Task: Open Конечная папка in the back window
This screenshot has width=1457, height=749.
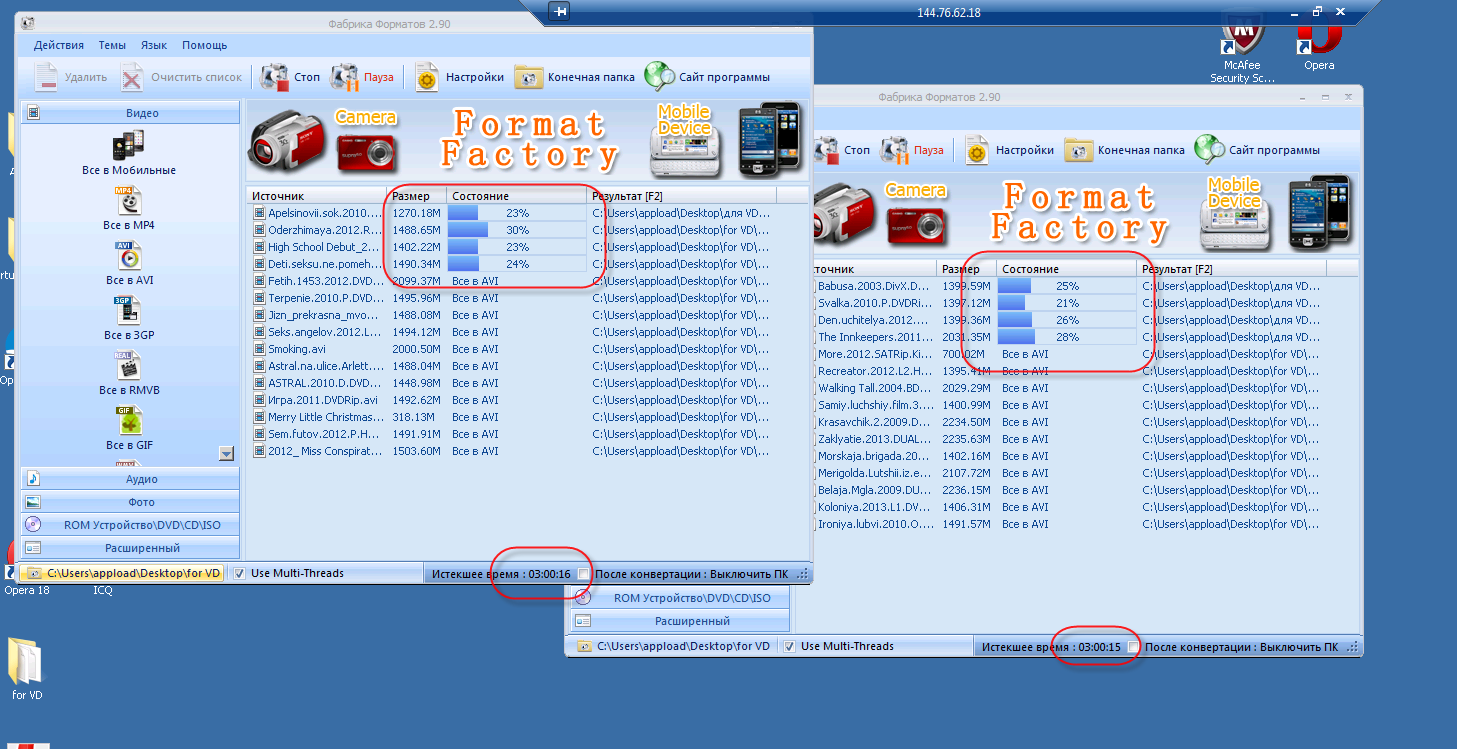Action: (1125, 150)
